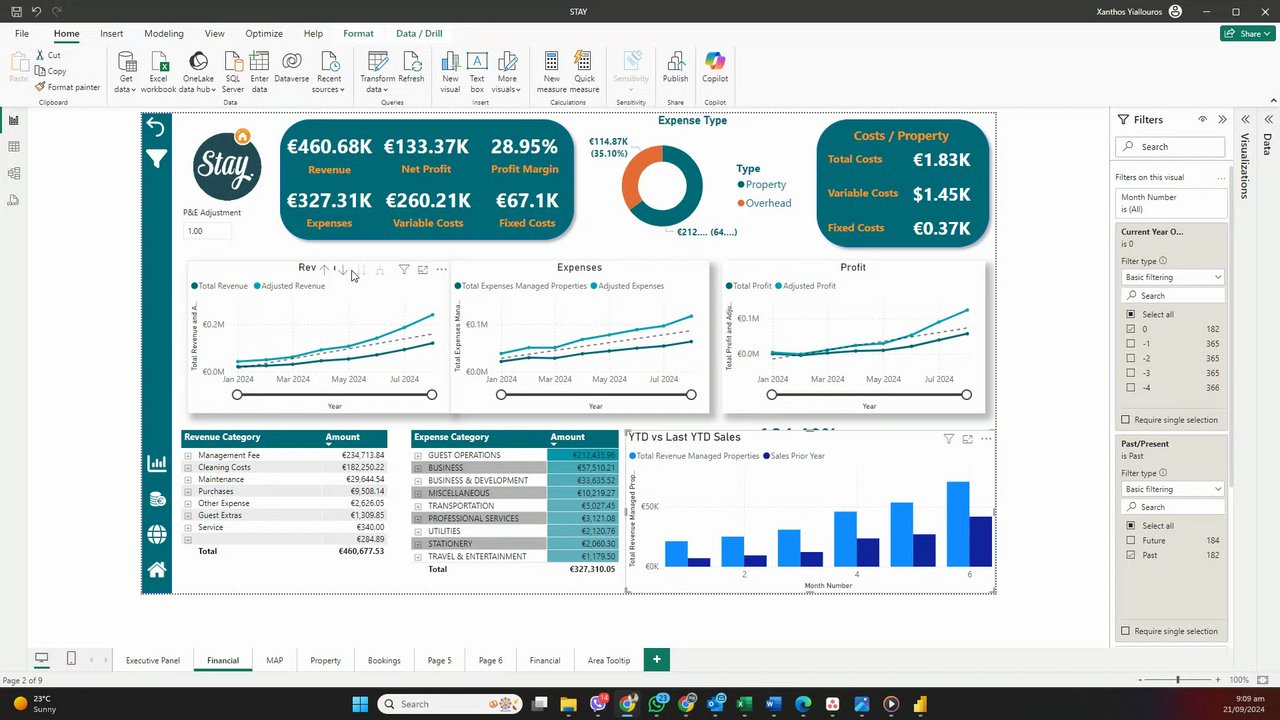Screen dimensions: 1280x720
Task: Check the -4 option in Current Year filter
Action: point(1131,387)
